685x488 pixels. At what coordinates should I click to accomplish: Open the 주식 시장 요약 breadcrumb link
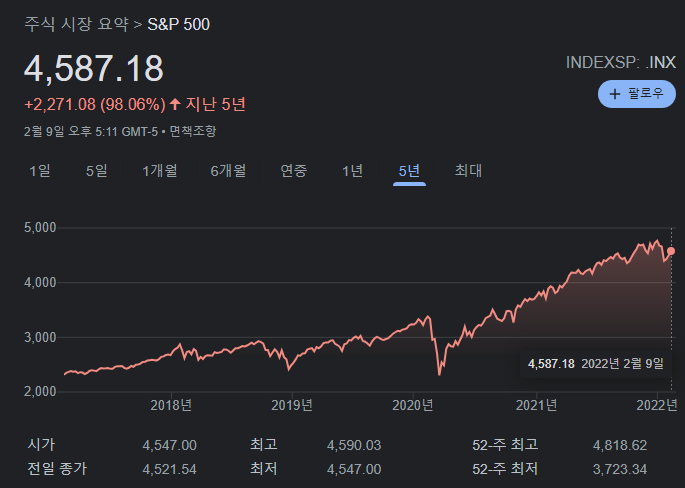76,24
